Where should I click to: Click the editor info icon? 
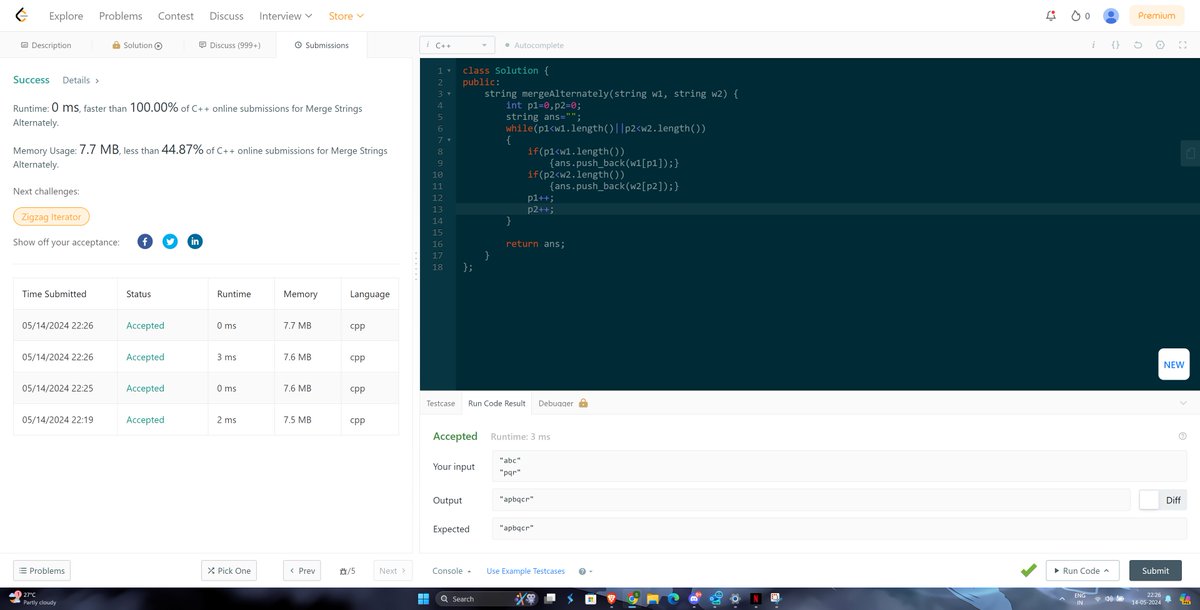tap(1093, 45)
